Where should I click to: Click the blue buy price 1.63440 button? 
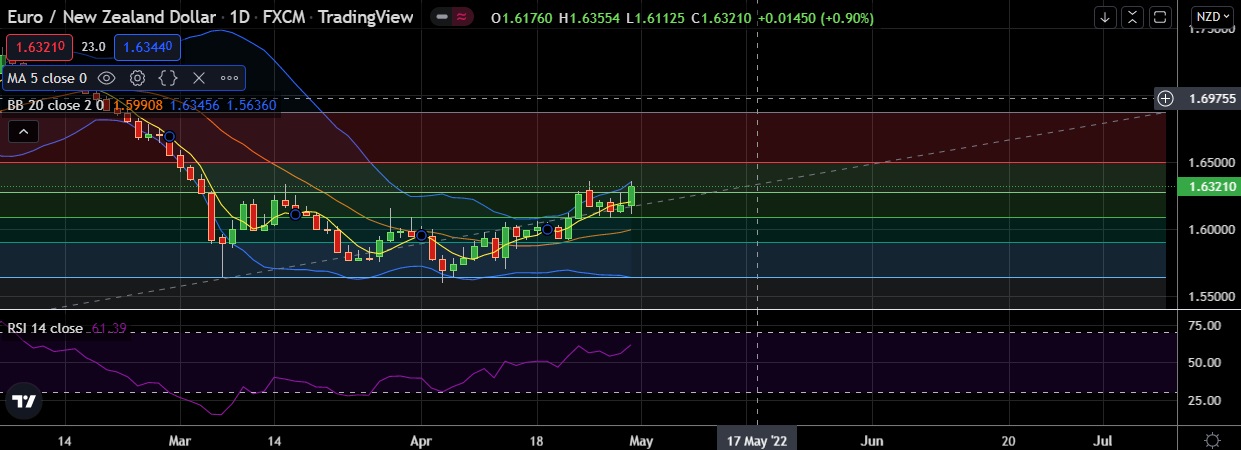(x=148, y=46)
